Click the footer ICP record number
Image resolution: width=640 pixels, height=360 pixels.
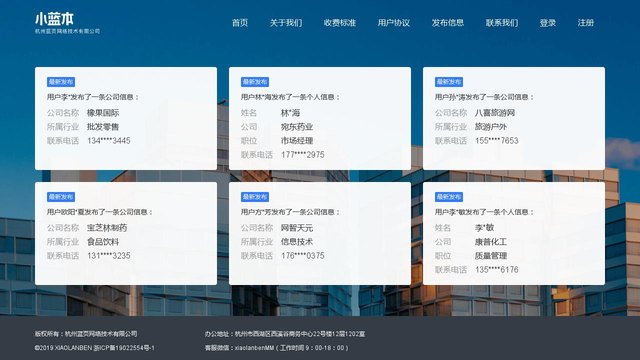tap(124, 348)
